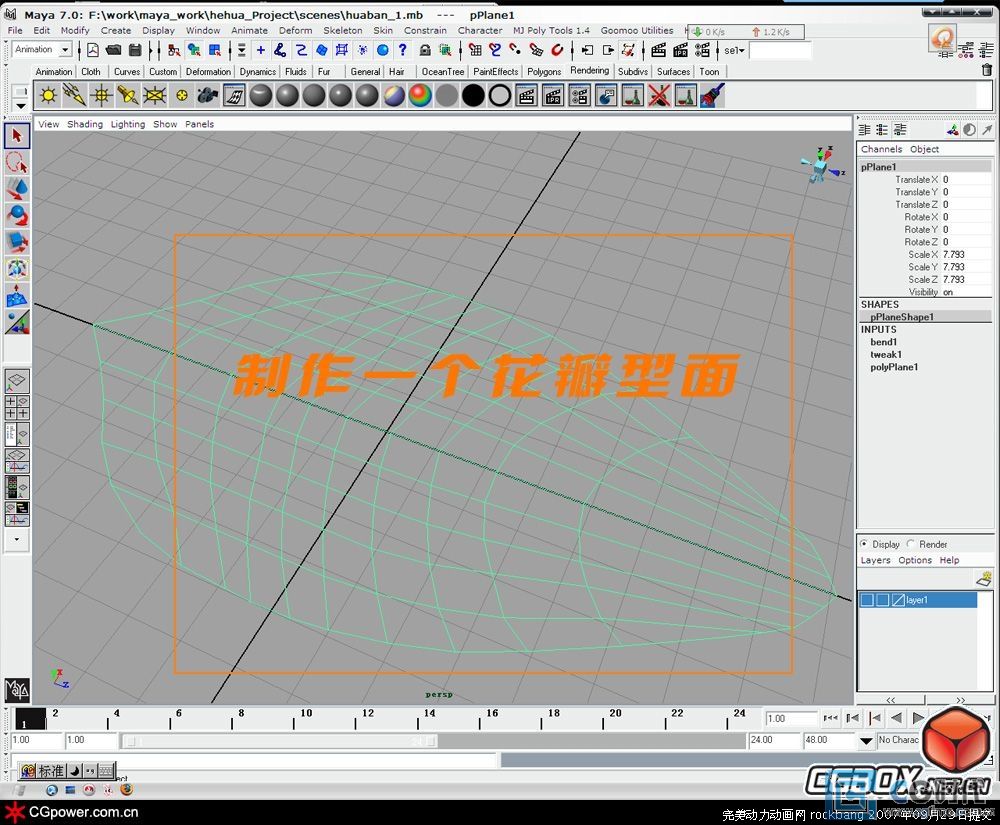Toggle visibility box of layer1

[x=867, y=600]
